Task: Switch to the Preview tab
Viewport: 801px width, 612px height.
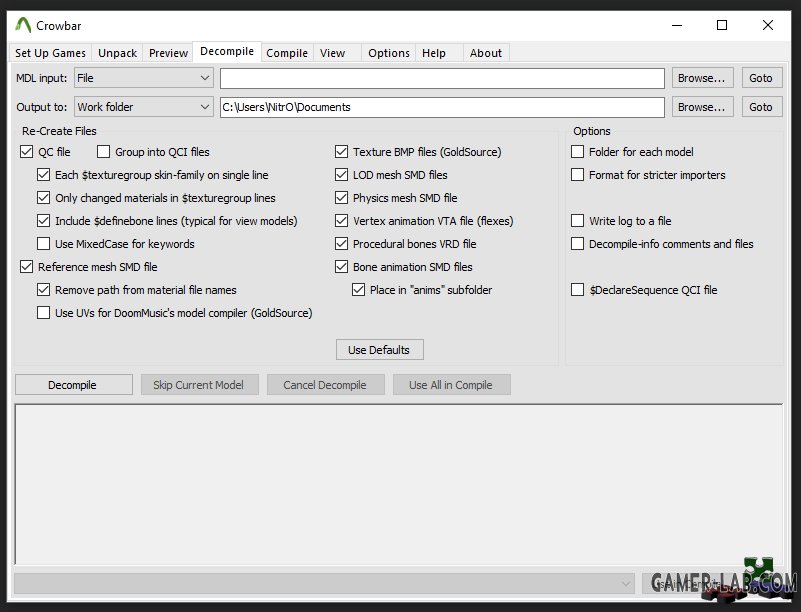Action: coord(168,53)
